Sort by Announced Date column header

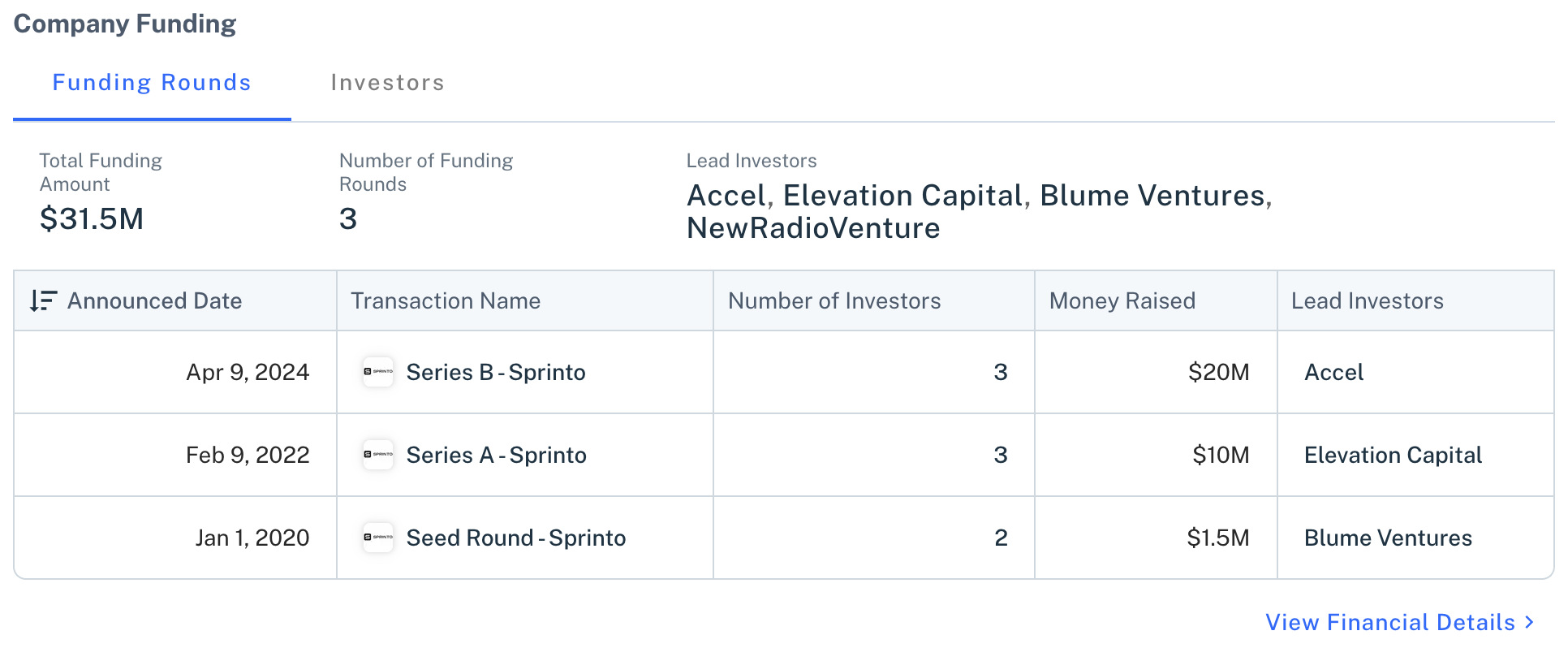[154, 301]
